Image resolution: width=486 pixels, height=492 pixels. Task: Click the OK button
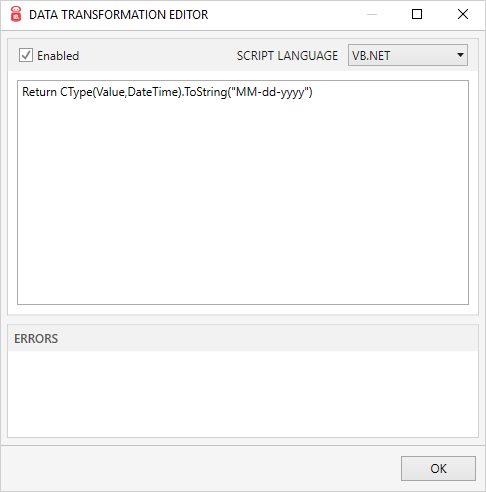[438, 468]
